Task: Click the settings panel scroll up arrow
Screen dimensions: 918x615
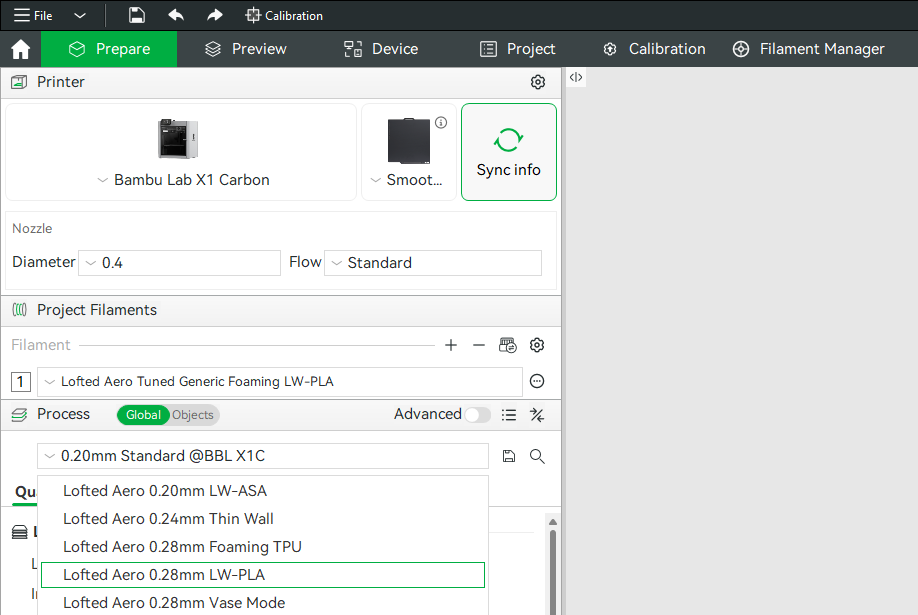Action: pos(553,522)
